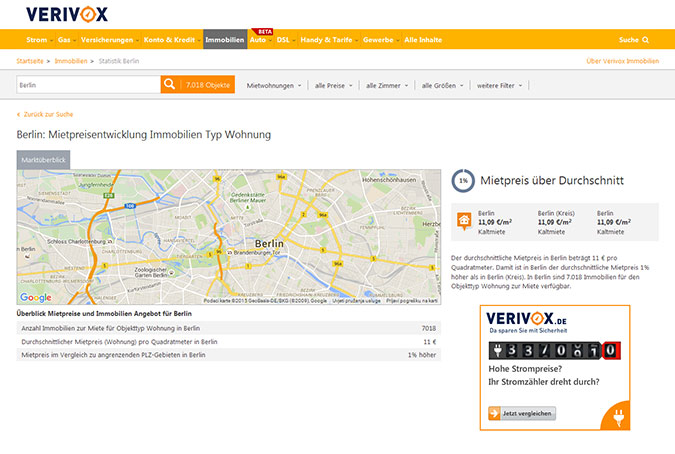Click the Google logo on the map
This screenshot has height=454, width=675.
pyautogui.click(x=36, y=297)
